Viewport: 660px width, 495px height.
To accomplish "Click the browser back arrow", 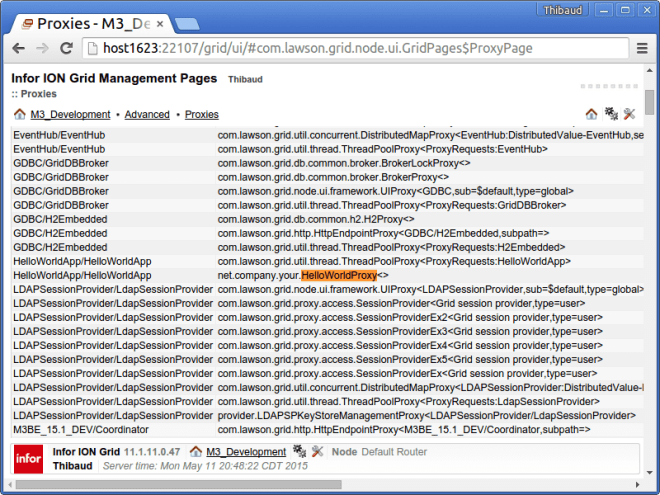I will point(19,48).
